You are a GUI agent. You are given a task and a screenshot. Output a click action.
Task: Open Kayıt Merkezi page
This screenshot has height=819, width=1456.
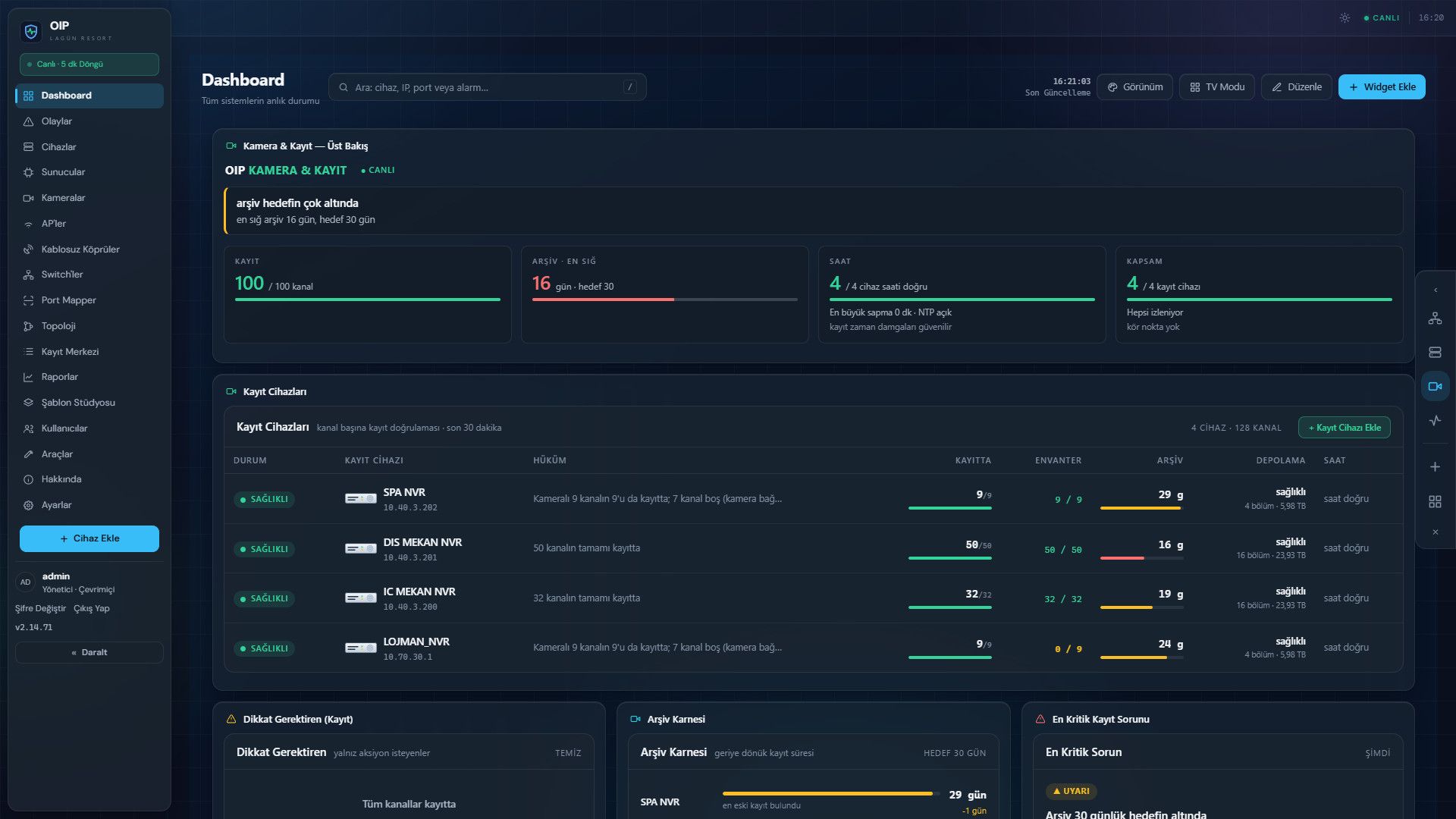pyautogui.click(x=89, y=352)
